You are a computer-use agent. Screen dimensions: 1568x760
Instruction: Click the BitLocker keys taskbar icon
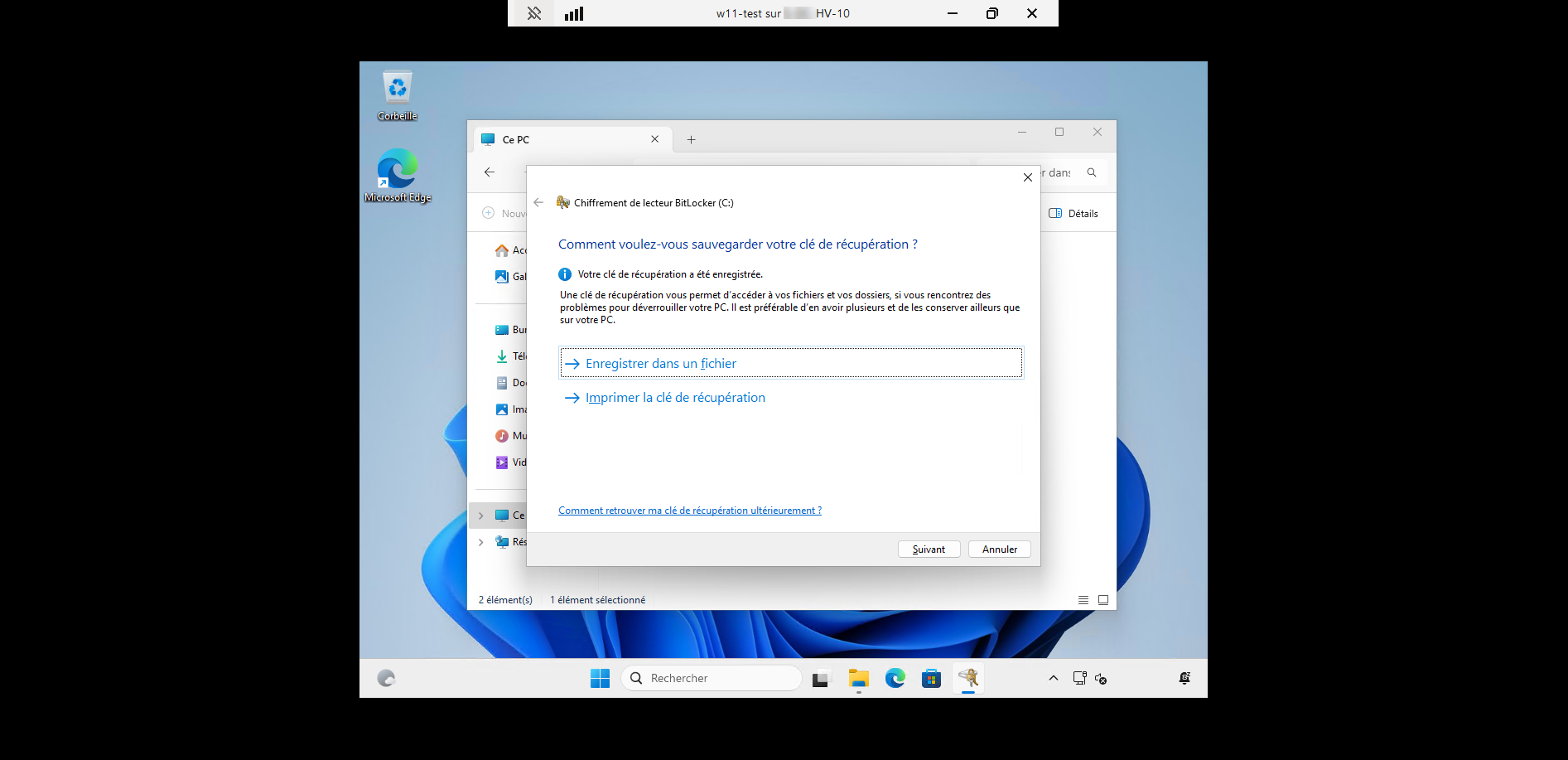967,679
